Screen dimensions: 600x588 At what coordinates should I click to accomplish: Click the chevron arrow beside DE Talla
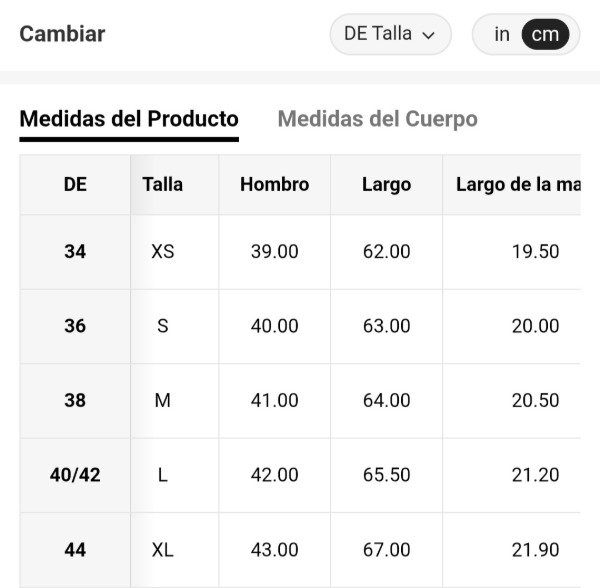(x=429, y=35)
